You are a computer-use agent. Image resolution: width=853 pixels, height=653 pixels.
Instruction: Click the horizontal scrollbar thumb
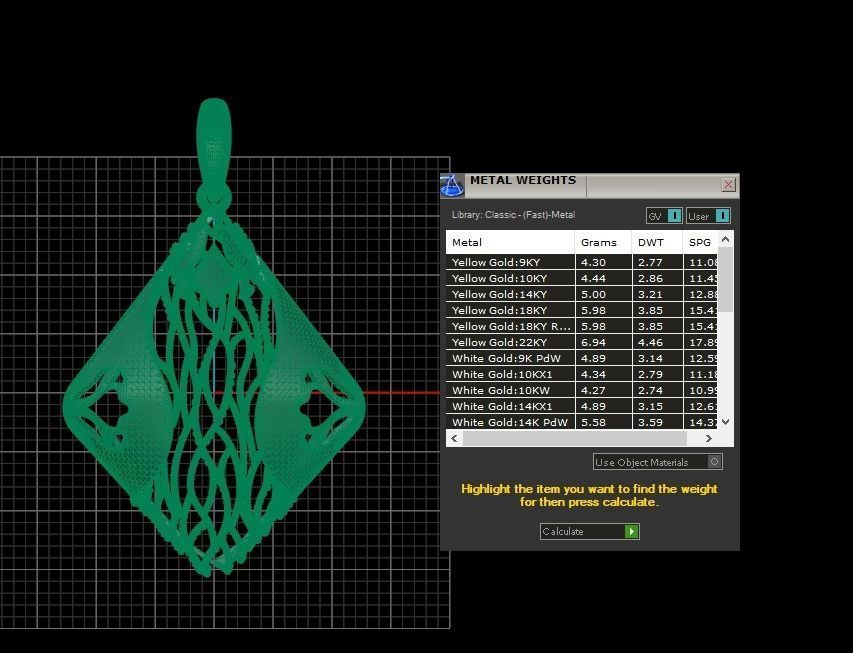[574, 438]
